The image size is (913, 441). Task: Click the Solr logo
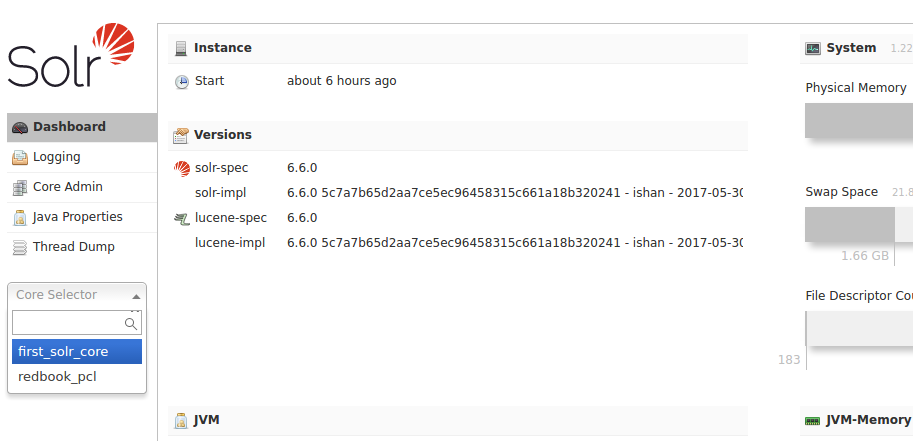[x=70, y=55]
